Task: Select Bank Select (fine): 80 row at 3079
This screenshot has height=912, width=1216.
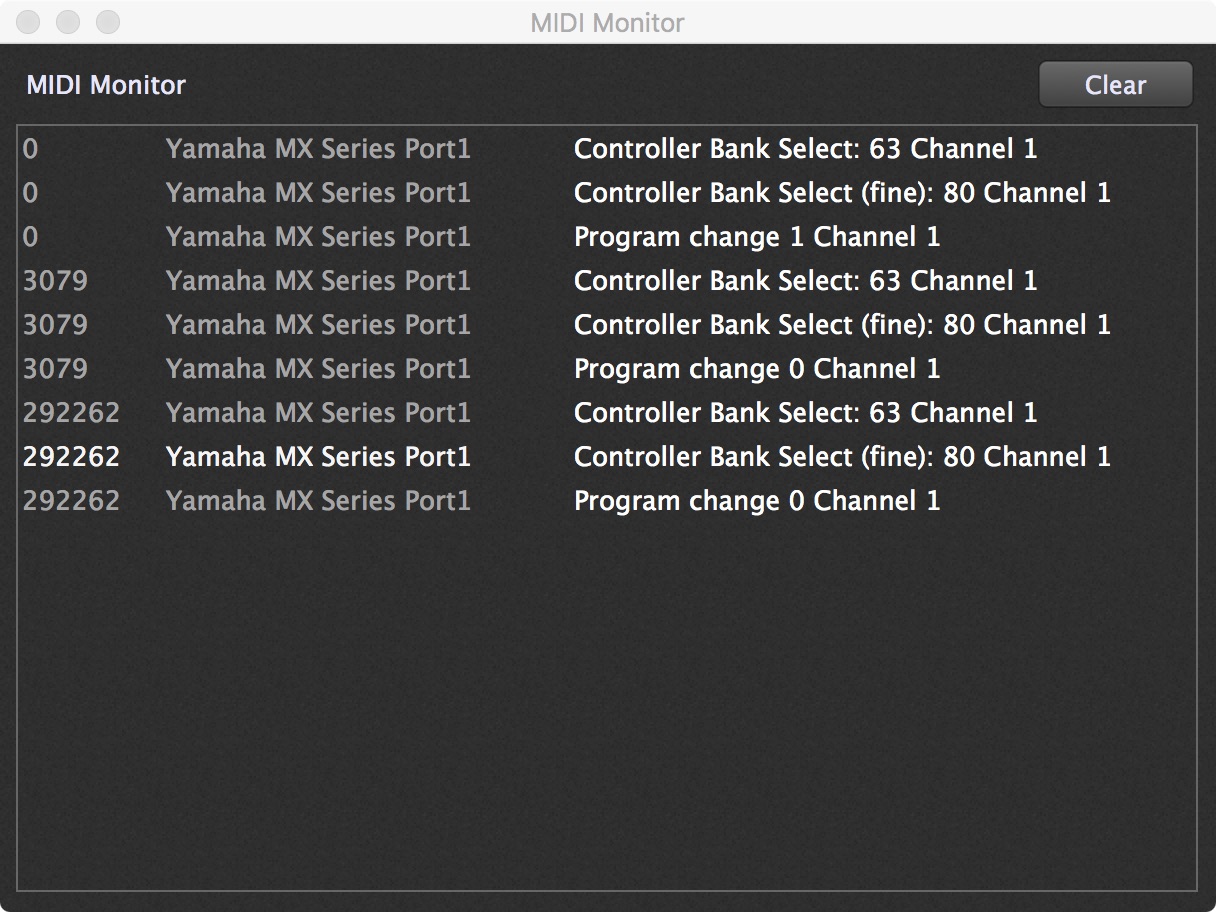Action: point(607,325)
